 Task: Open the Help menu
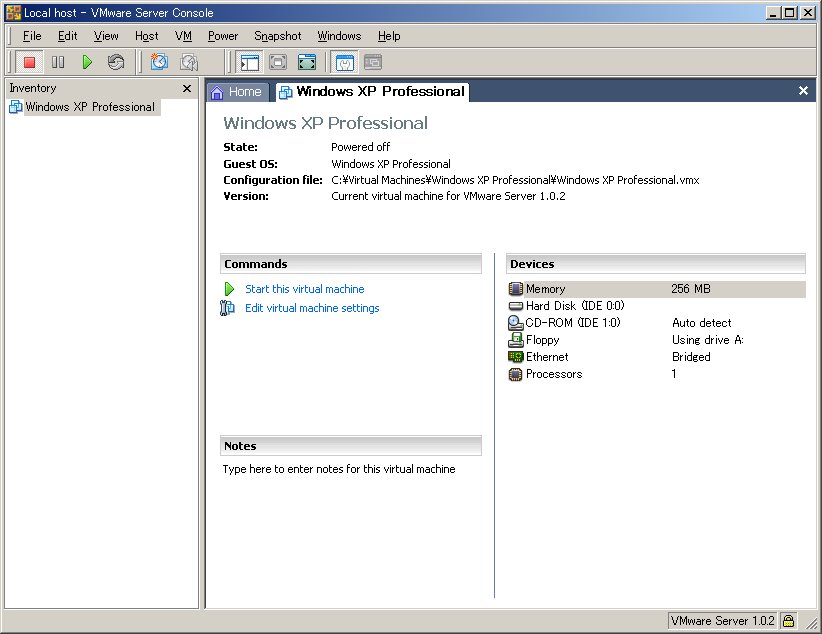389,36
